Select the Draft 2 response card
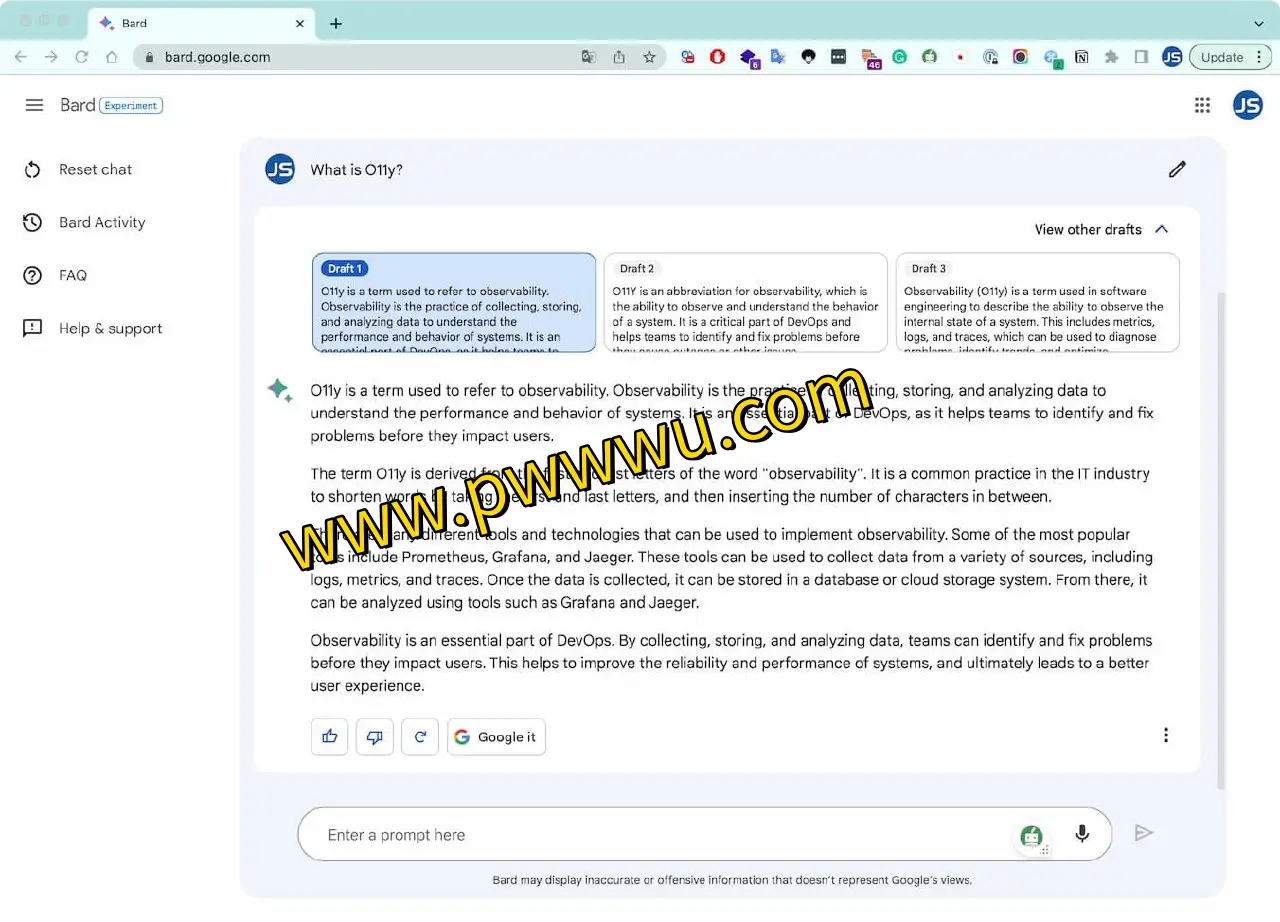This screenshot has width=1280, height=922. pyautogui.click(x=745, y=302)
